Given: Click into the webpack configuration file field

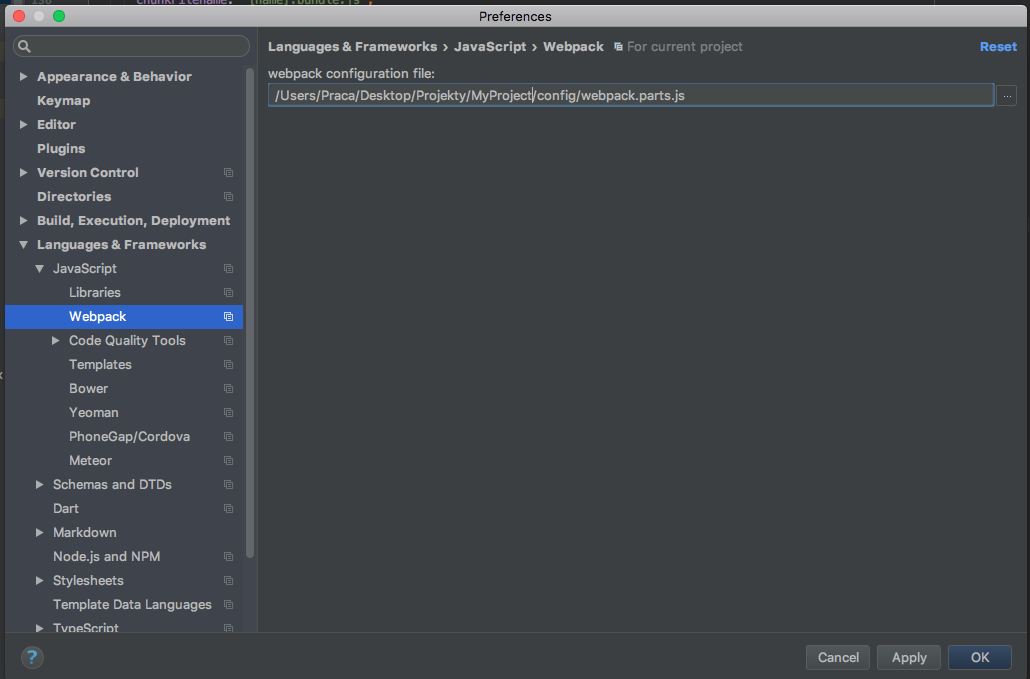Looking at the screenshot, I should click(630, 95).
